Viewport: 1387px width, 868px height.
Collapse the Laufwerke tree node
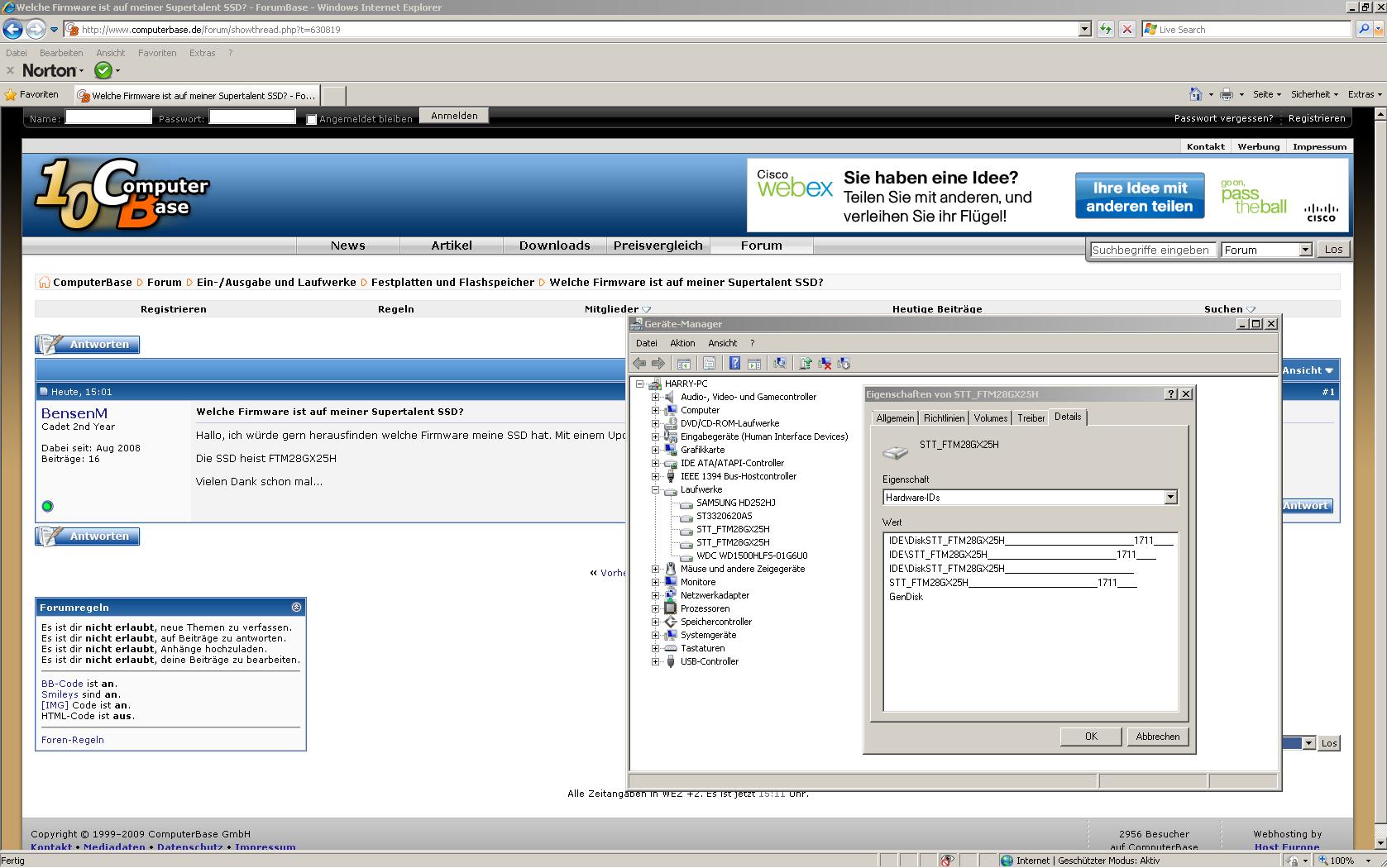655,489
